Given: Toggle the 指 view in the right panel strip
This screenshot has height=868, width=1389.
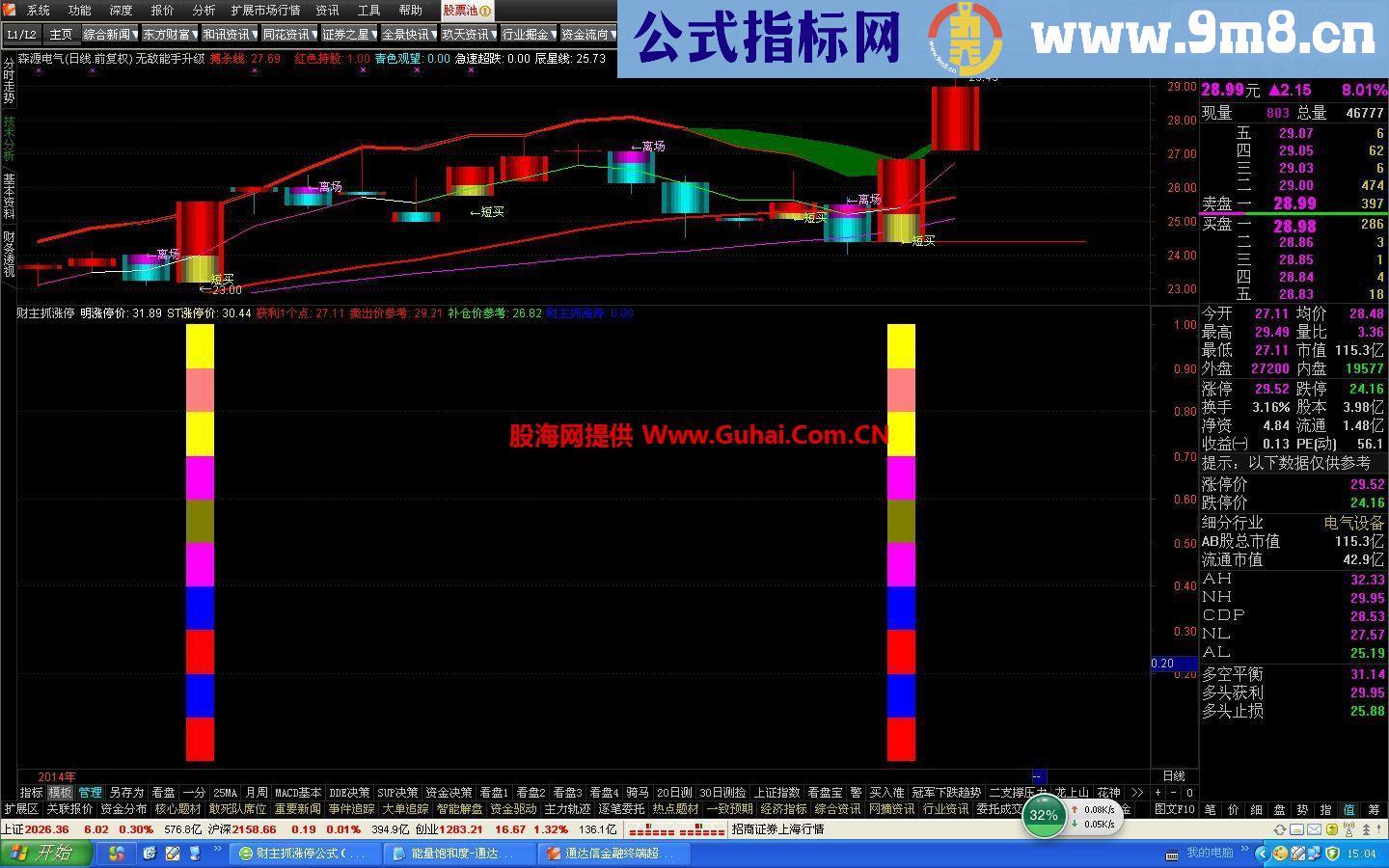Looking at the screenshot, I should 1325,810.
